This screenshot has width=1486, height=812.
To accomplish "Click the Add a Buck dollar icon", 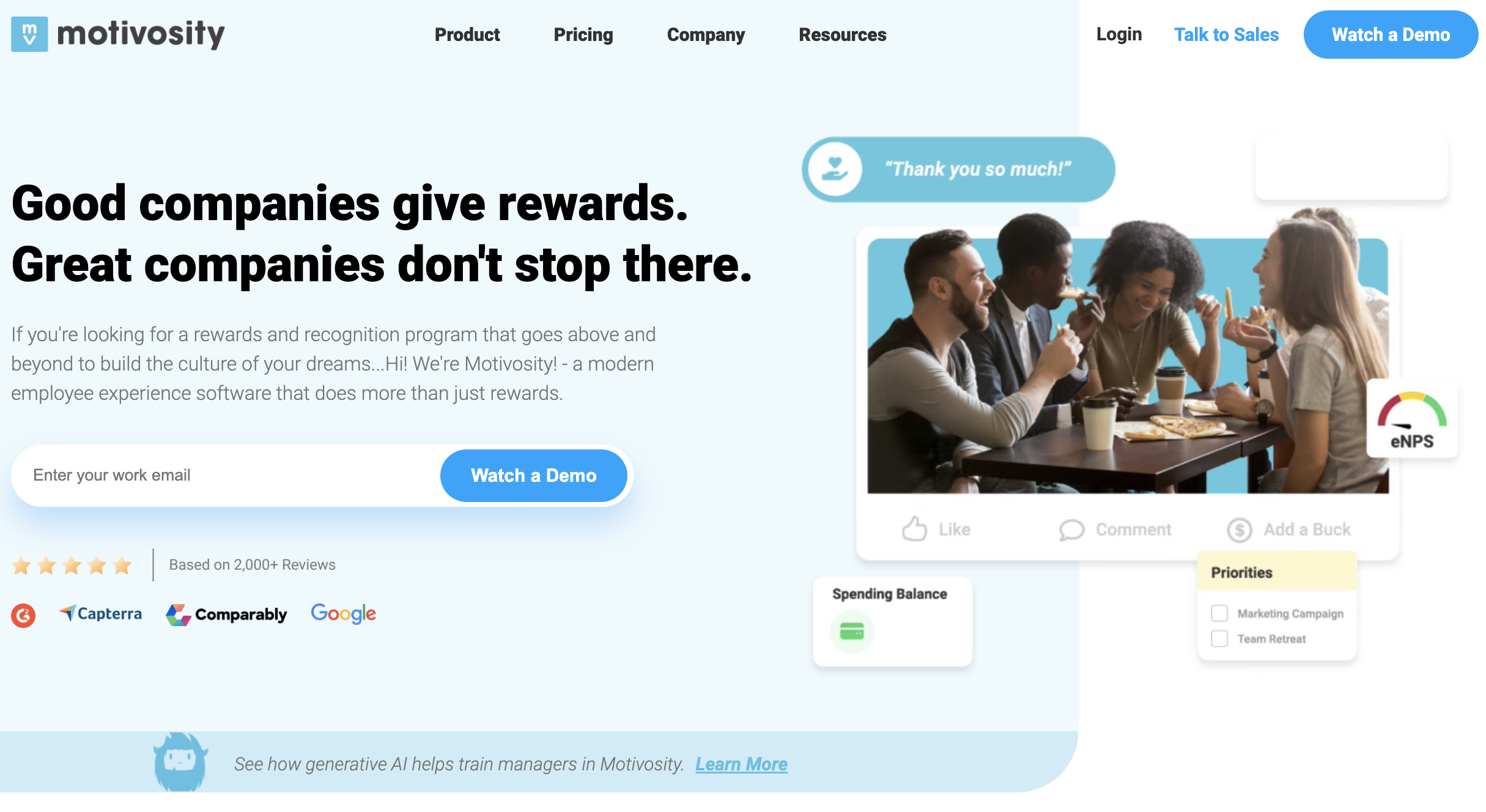I will 1240,530.
